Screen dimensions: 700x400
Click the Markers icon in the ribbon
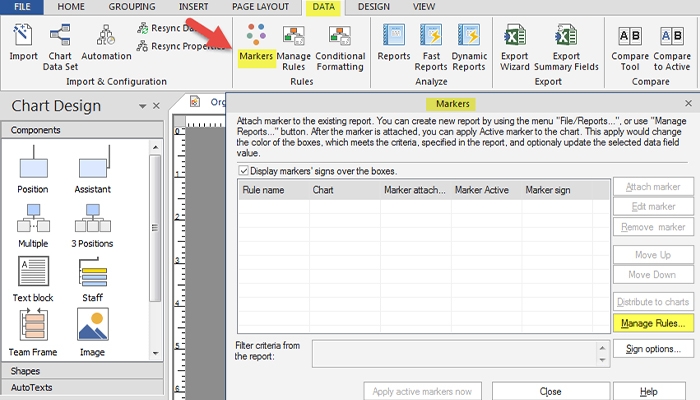tap(257, 44)
